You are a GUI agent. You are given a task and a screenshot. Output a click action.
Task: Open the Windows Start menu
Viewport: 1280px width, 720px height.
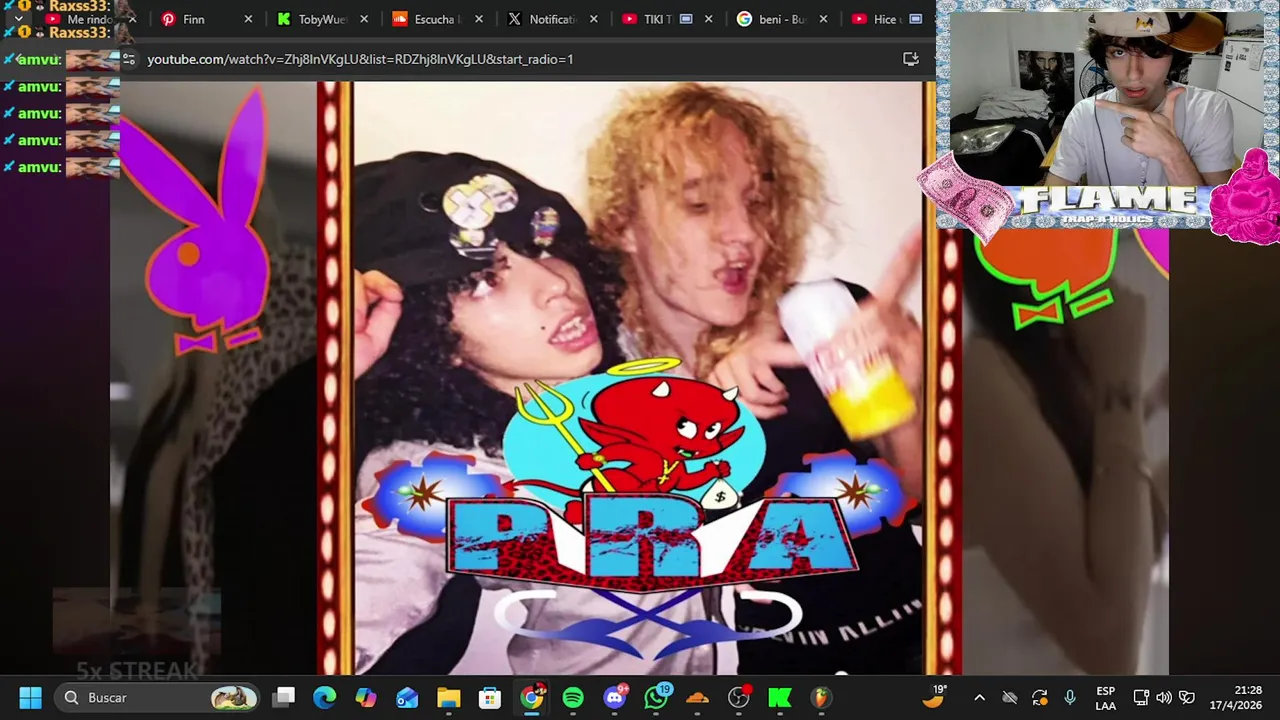[x=30, y=698]
